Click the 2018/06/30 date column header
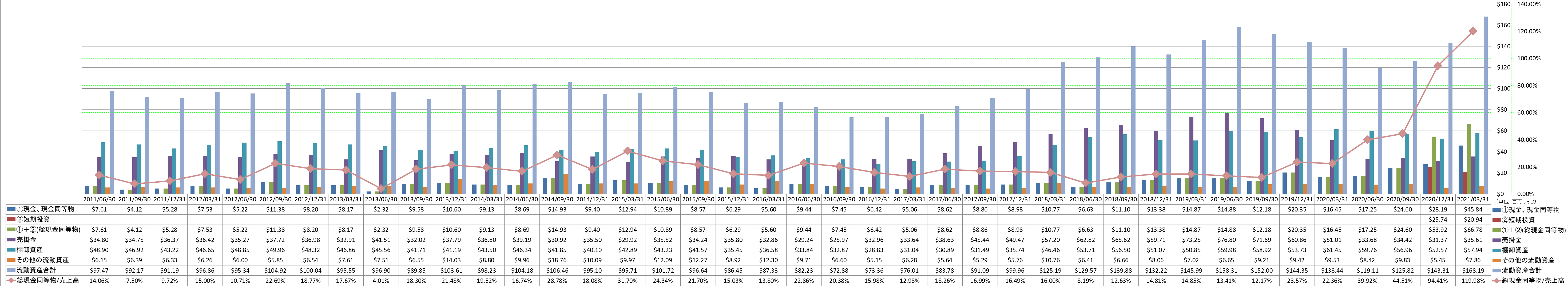Screen dimensions: 1568x286 click(x=1086, y=199)
